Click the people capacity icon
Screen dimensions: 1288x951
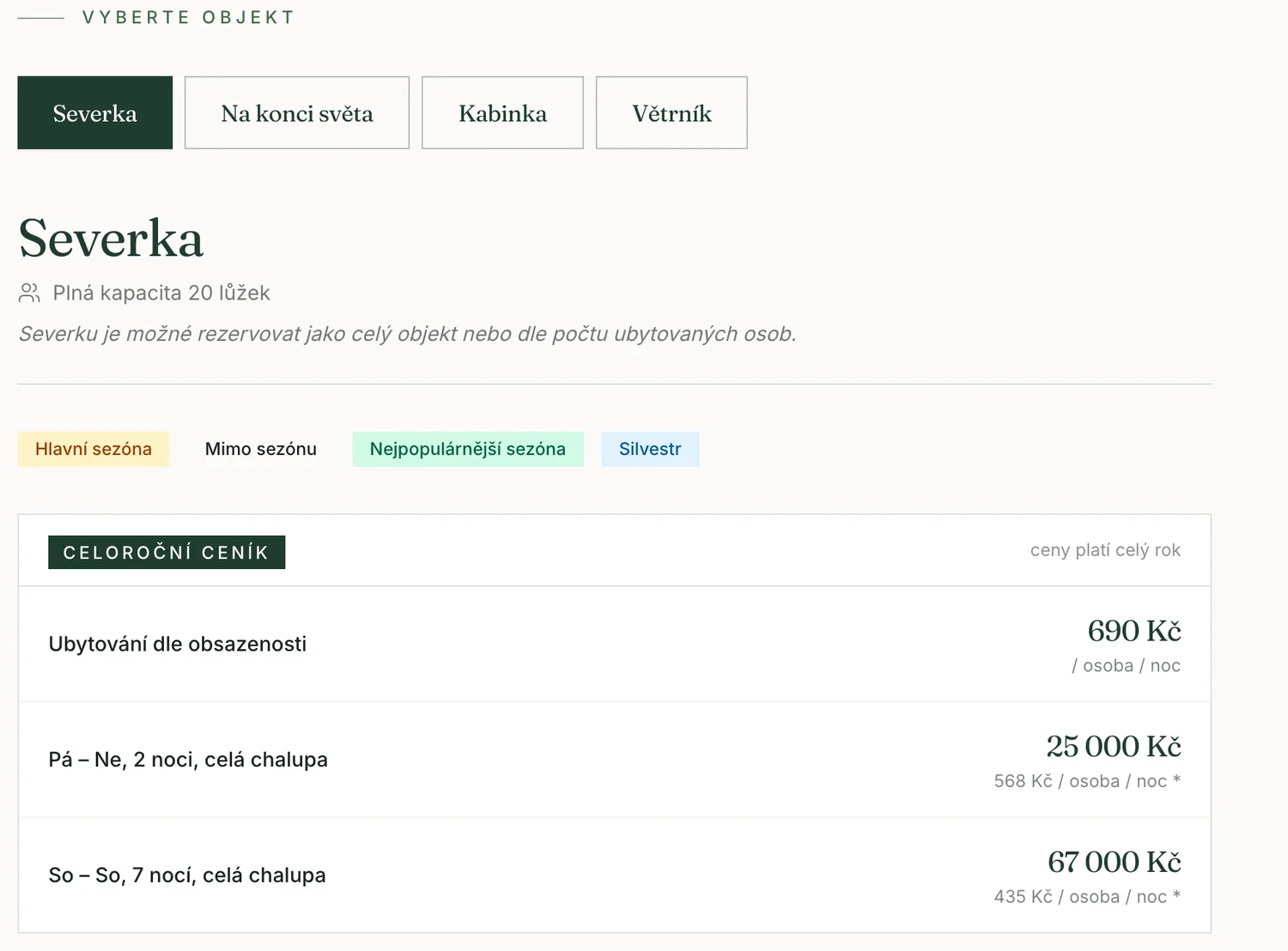tap(29, 294)
